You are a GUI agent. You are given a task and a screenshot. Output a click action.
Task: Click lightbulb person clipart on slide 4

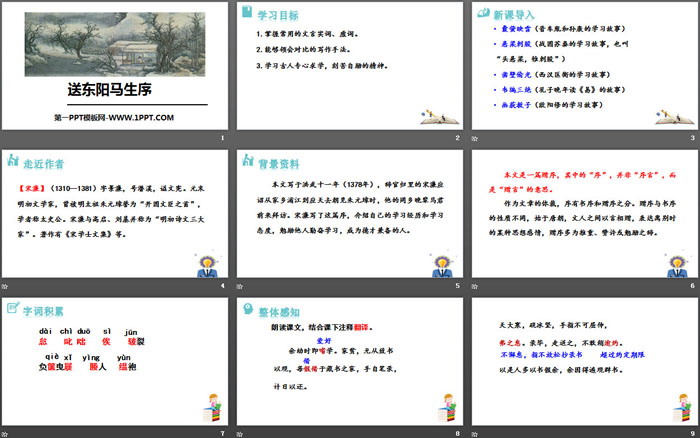(207, 265)
